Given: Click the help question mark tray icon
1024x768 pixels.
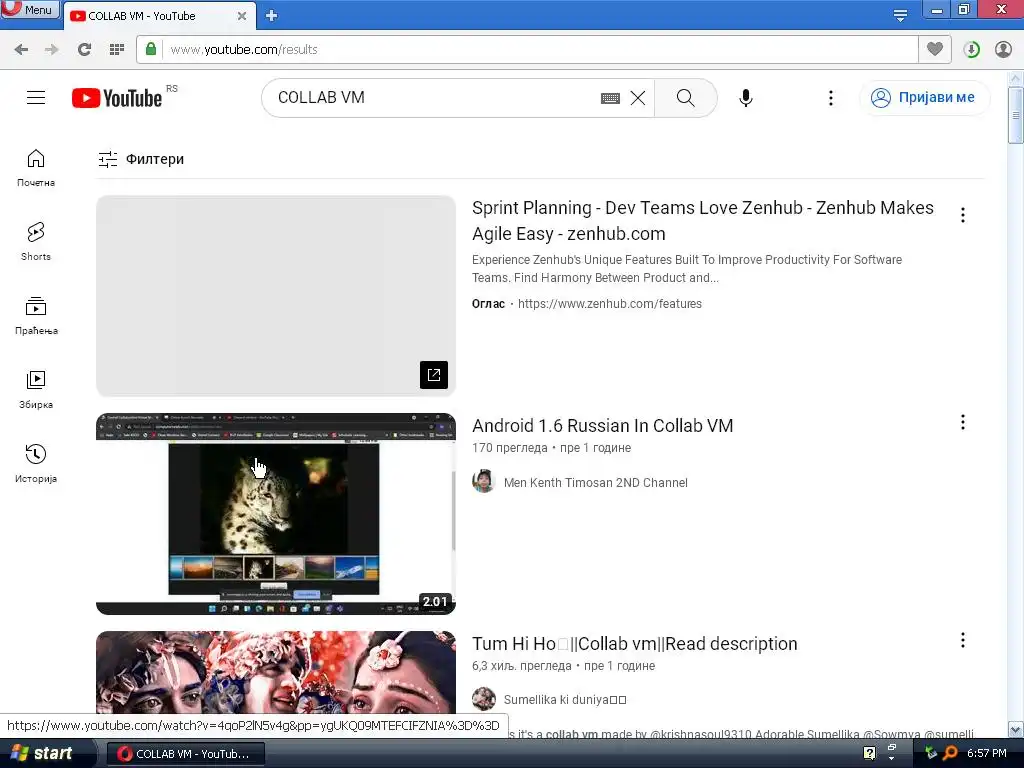Looking at the screenshot, I should (869, 753).
